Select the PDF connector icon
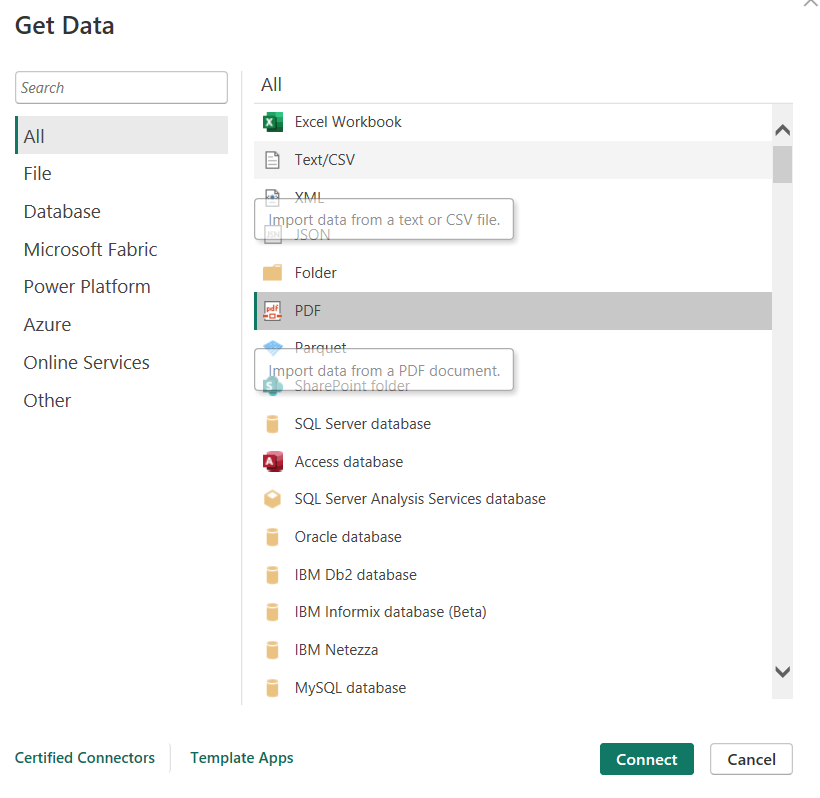 click(x=272, y=311)
